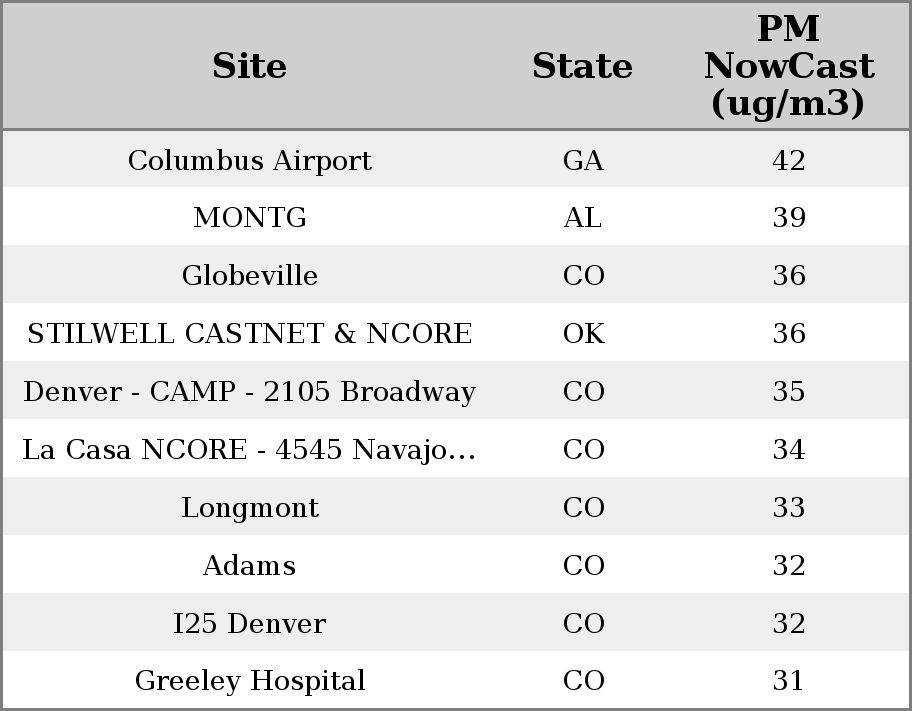
Task: Select the MONTG site cell
Action: click(250, 218)
